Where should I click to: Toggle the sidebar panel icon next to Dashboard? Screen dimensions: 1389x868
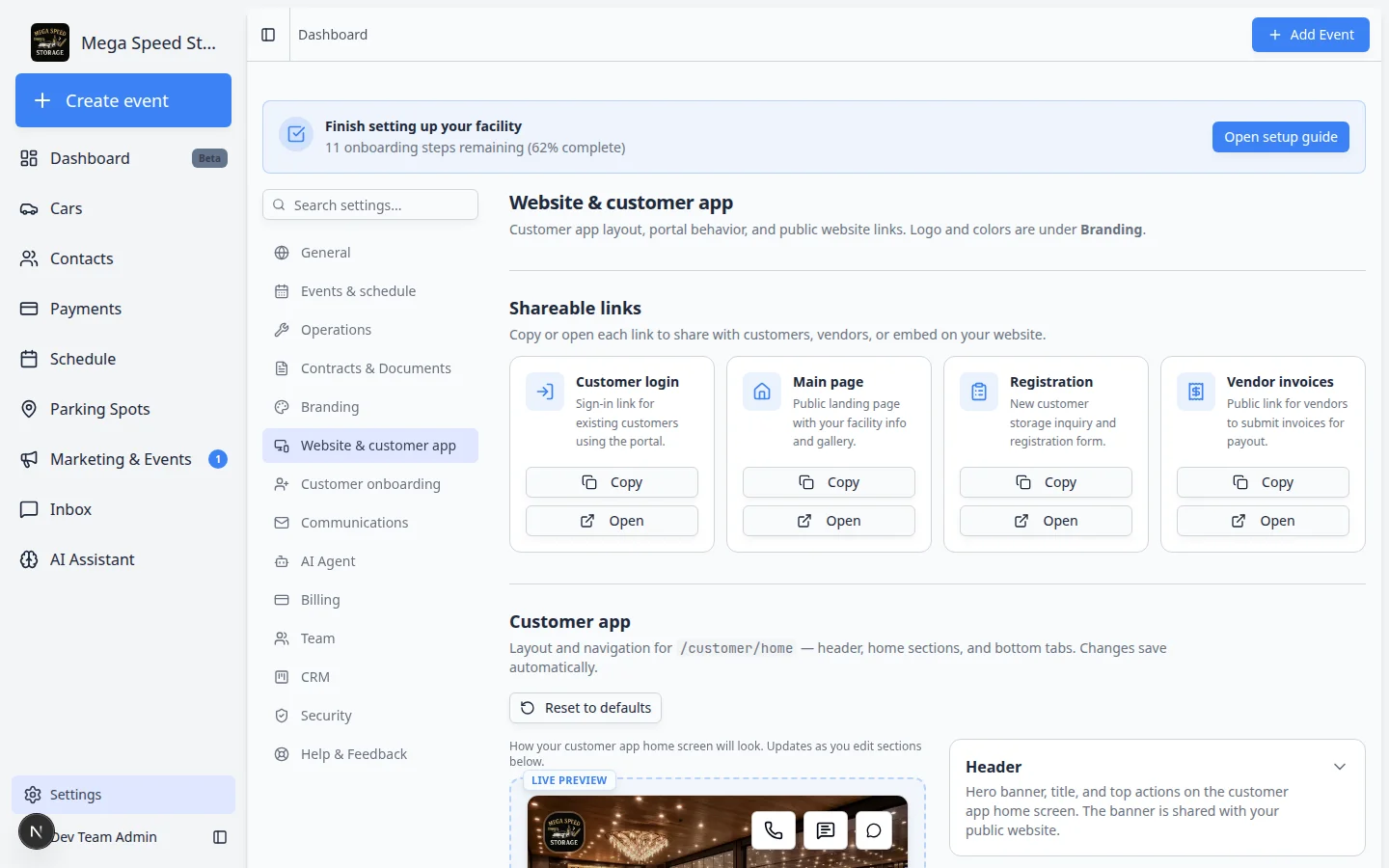(268, 35)
